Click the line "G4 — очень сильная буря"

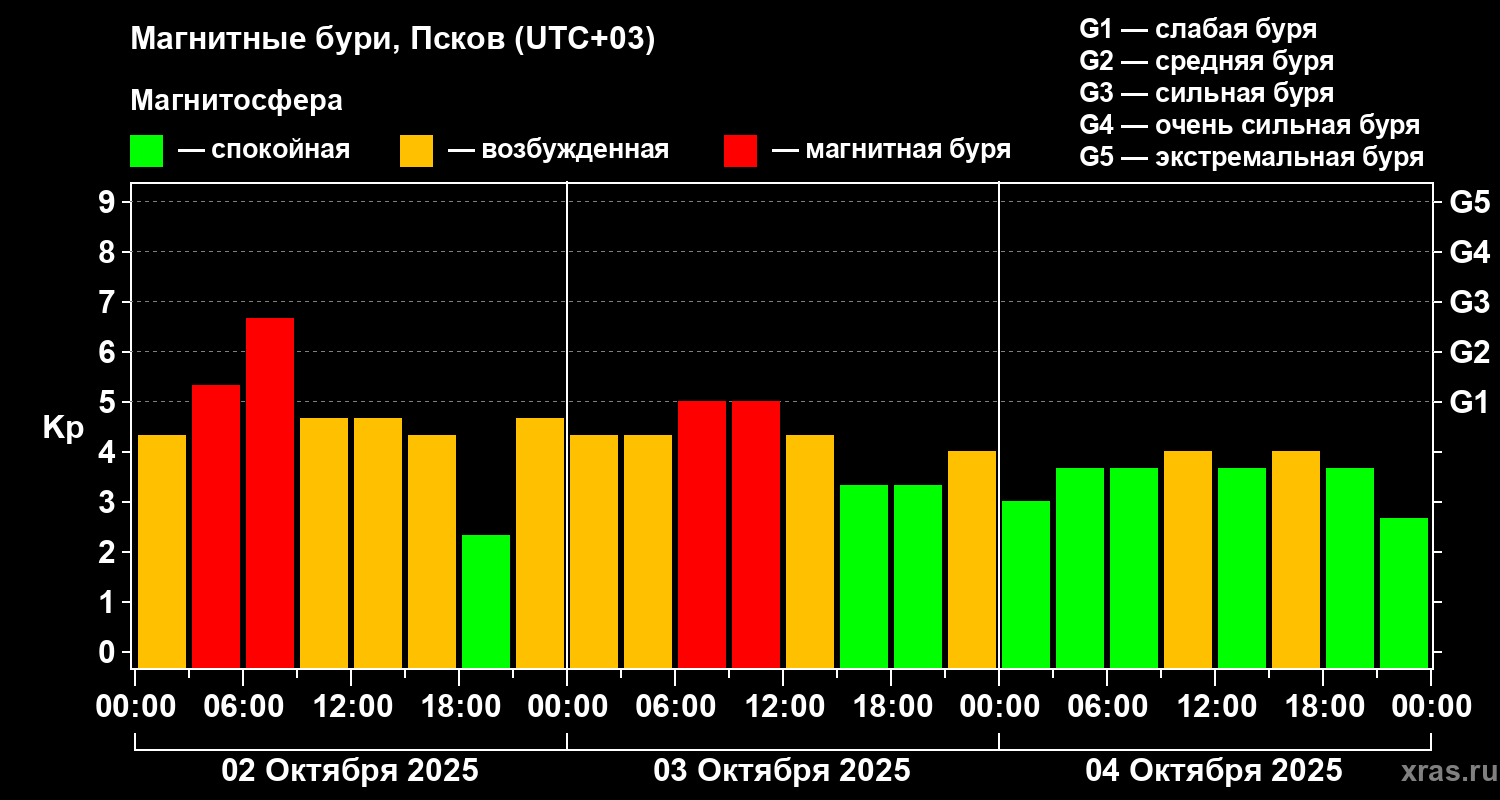(1250, 125)
